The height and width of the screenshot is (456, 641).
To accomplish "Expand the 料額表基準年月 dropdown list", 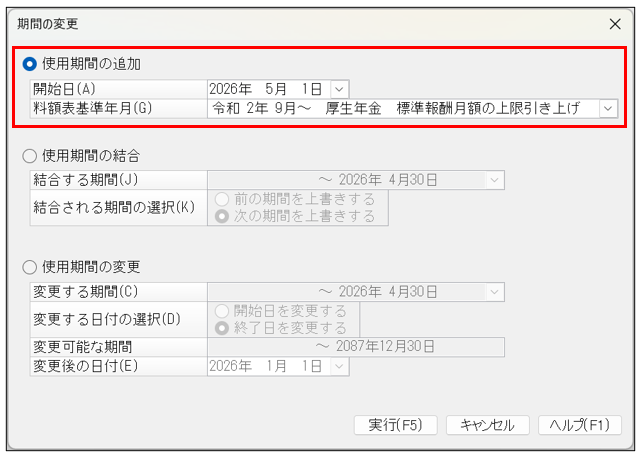I will tap(608, 108).
